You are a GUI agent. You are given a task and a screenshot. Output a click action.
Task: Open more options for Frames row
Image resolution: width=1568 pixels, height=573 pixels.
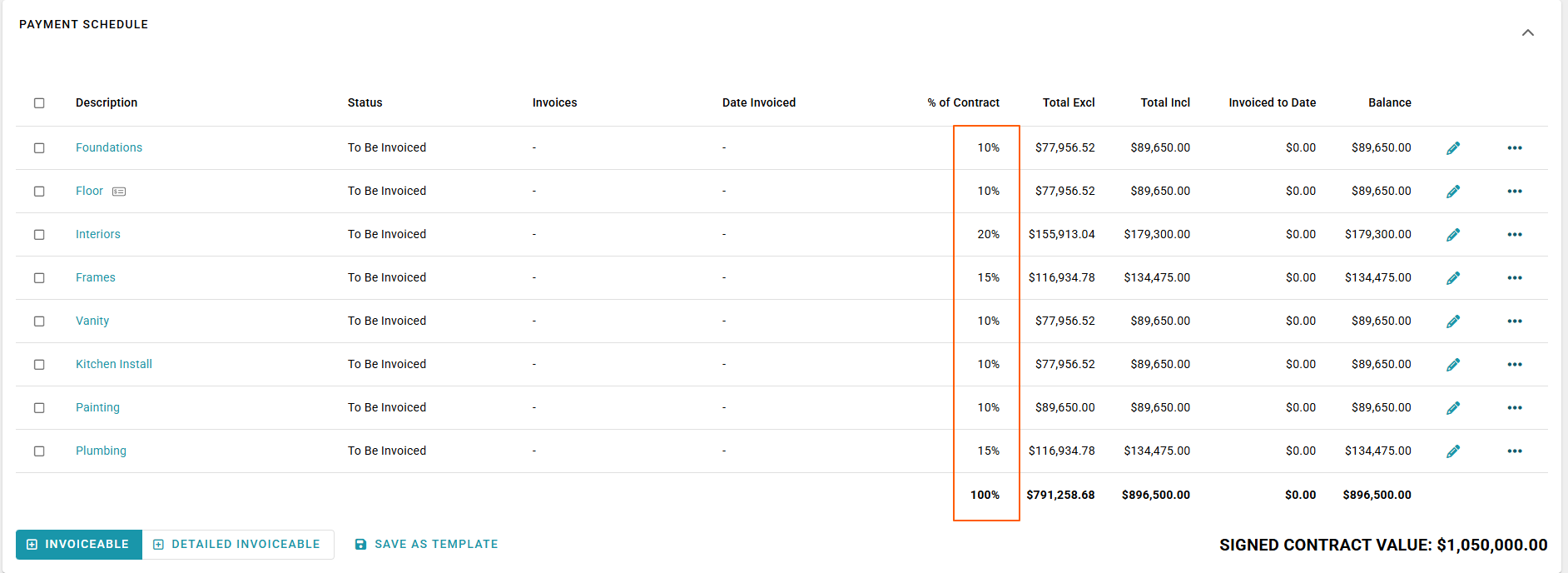click(1515, 278)
